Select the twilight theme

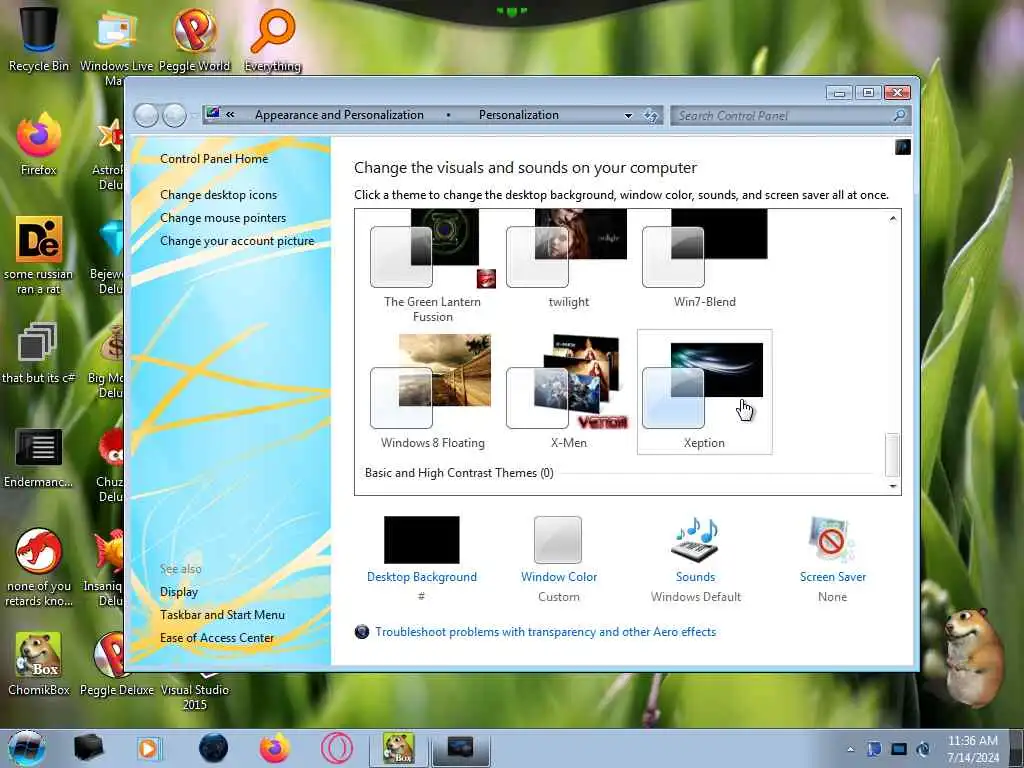(x=568, y=259)
